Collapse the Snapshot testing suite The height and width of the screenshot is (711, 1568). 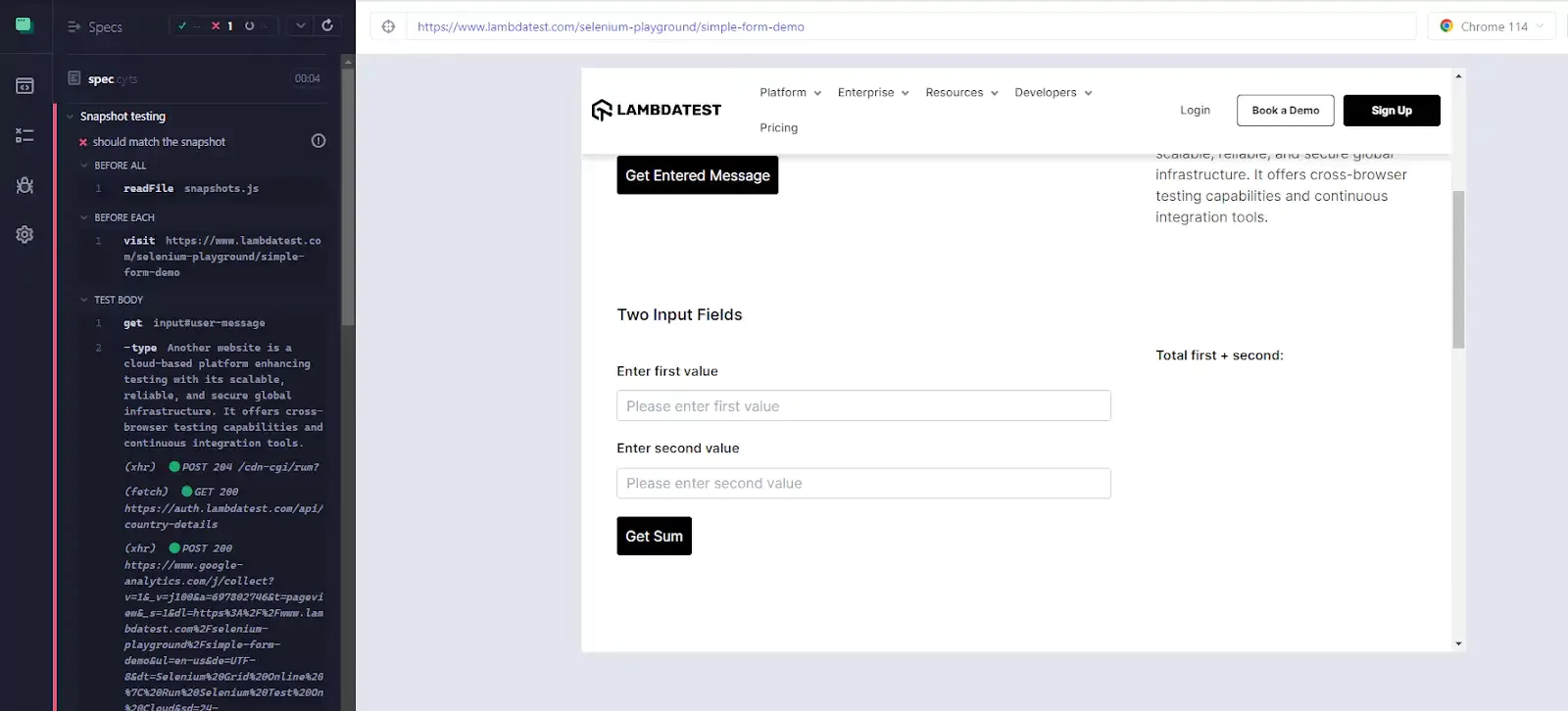coord(71,117)
